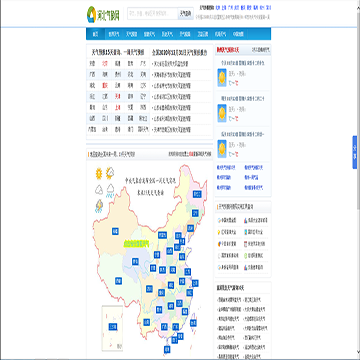Open the highlighted home tab in blue navigation bar

(96, 34)
